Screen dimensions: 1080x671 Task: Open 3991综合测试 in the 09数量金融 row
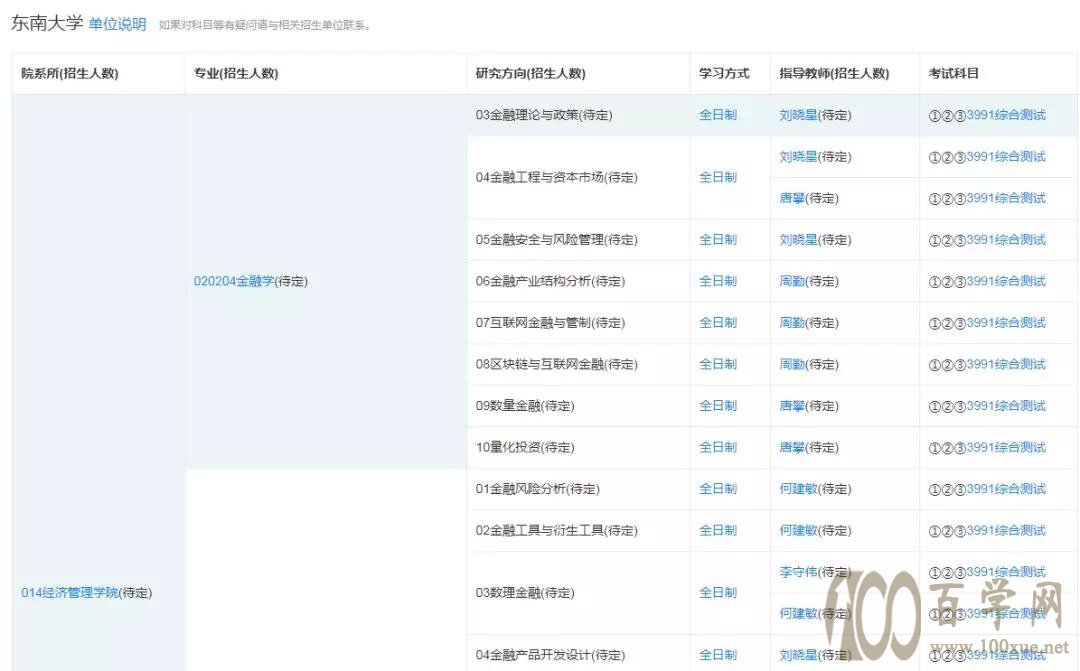[1006, 406]
